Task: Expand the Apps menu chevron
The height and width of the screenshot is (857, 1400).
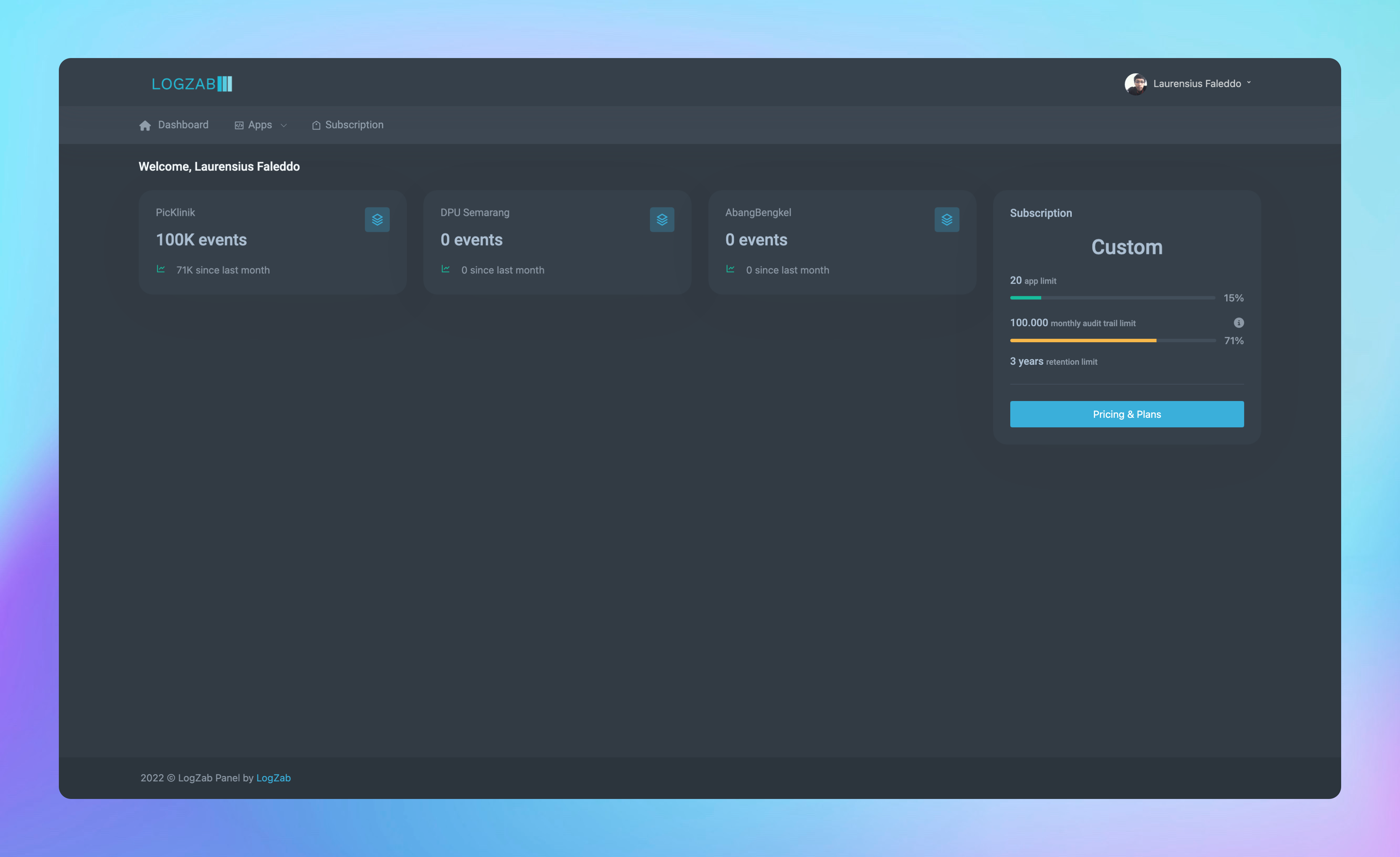Action: 284,126
